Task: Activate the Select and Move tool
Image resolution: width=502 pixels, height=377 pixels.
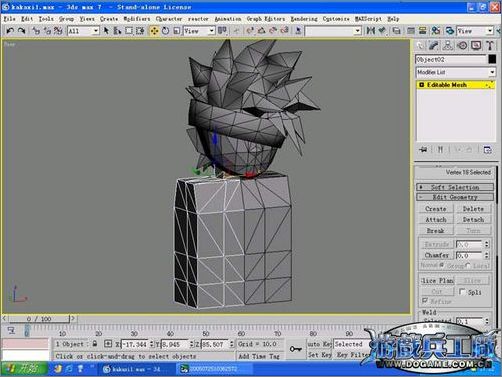Action: (154, 31)
